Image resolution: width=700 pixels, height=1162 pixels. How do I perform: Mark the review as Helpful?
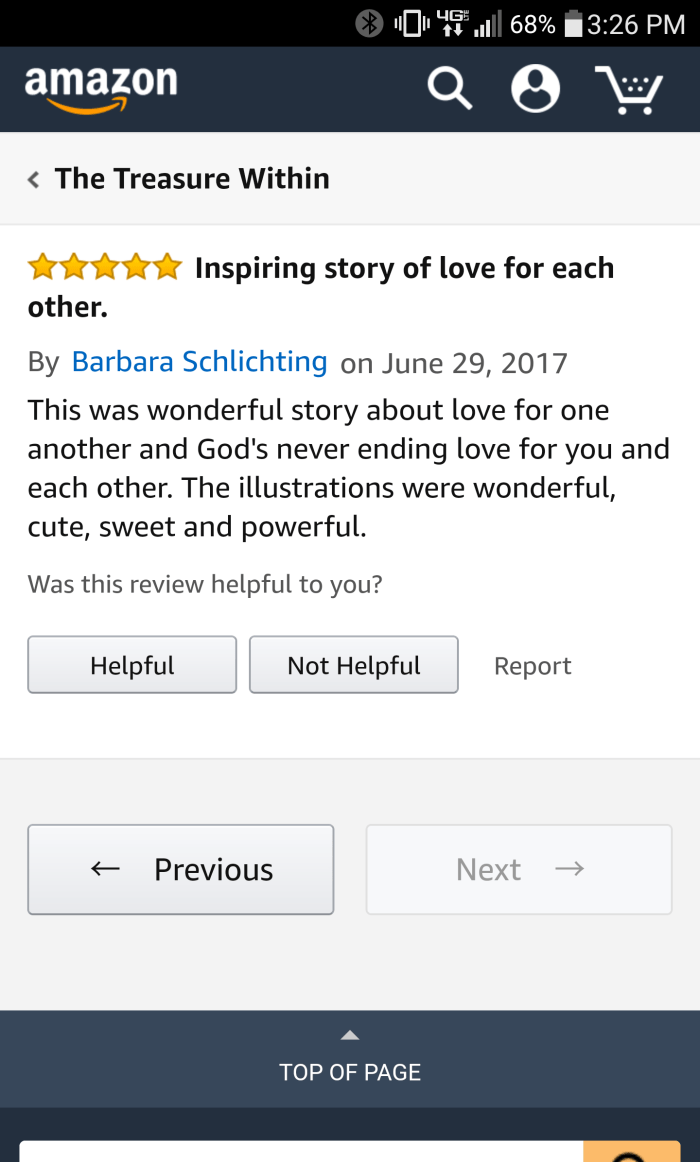(x=132, y=665)
